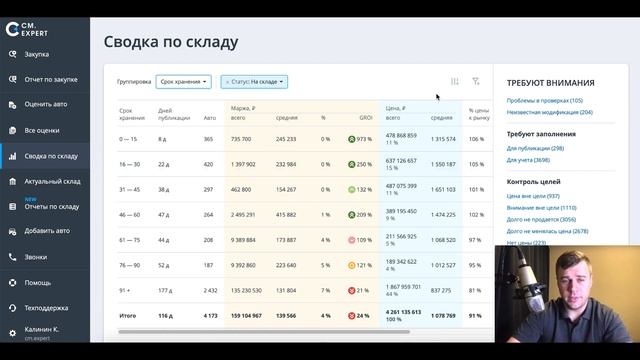Open Цена вне цели (937) link
Image resolution: width=640 pixels, height=360 pixels.
[533, 196]
